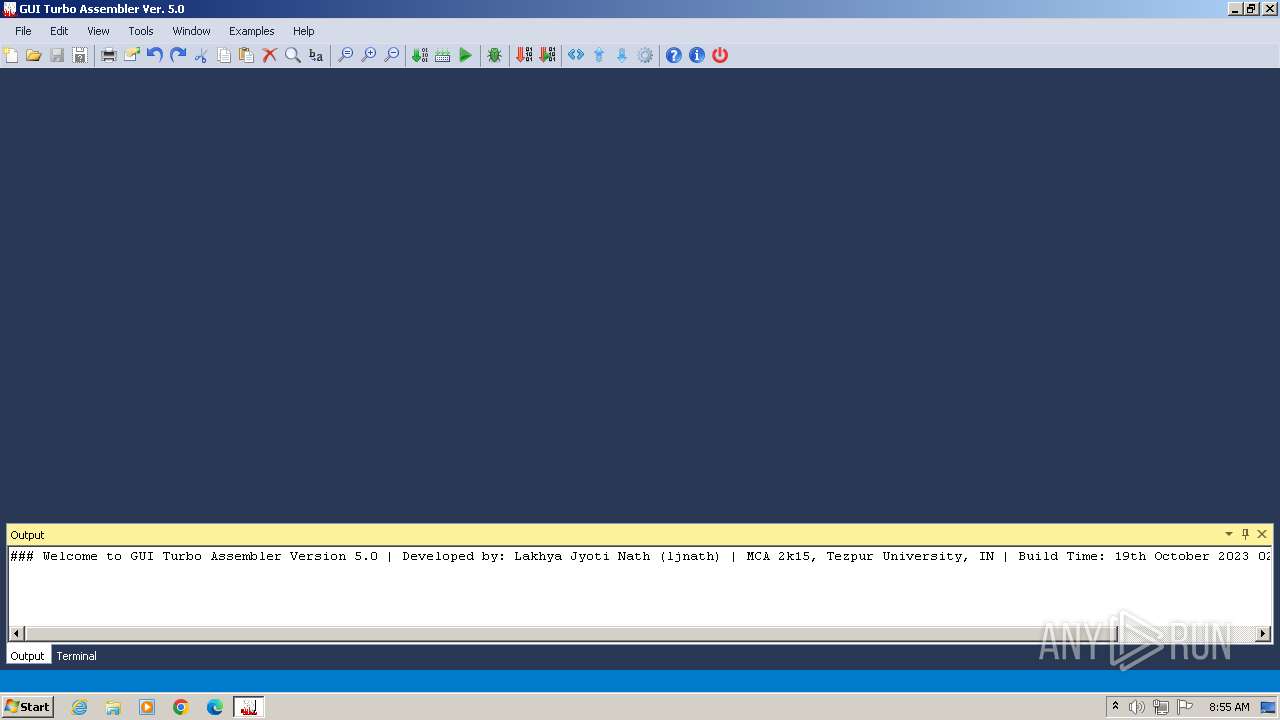1280x720 pixels.
Task: Exit the application with the red power icon
Action: click(720, 55)
